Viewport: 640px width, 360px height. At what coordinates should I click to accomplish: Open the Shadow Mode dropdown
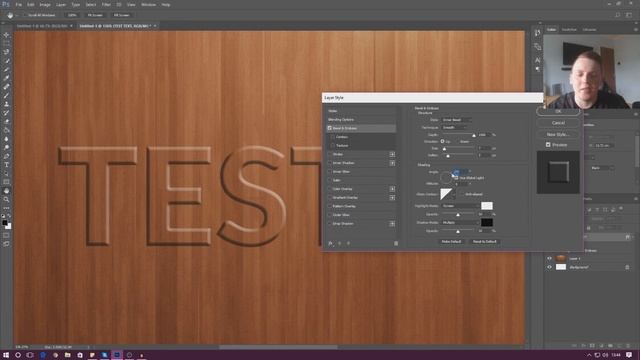click(460, 222)
